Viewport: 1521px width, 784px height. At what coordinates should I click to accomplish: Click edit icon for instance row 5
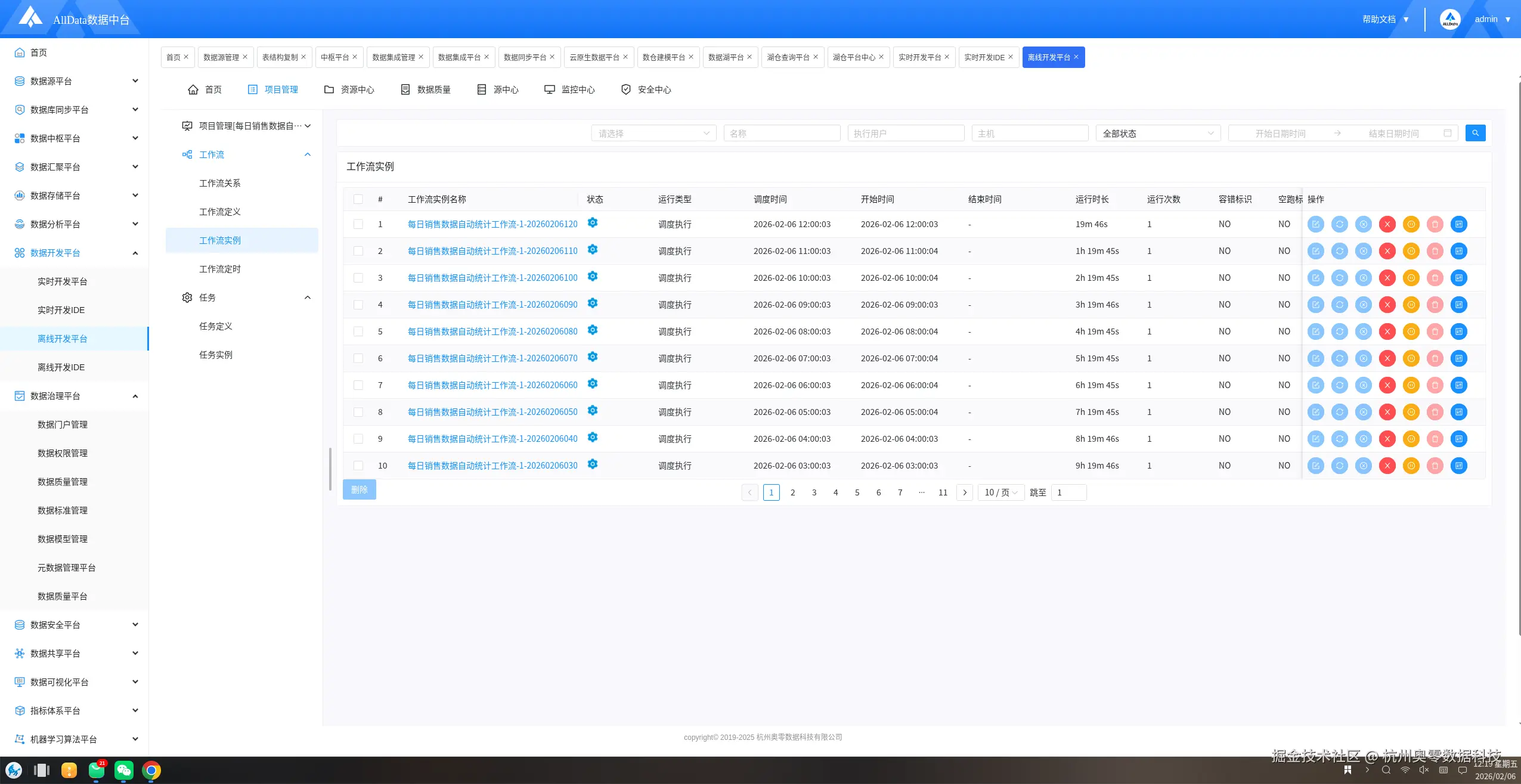point(1315,331)
